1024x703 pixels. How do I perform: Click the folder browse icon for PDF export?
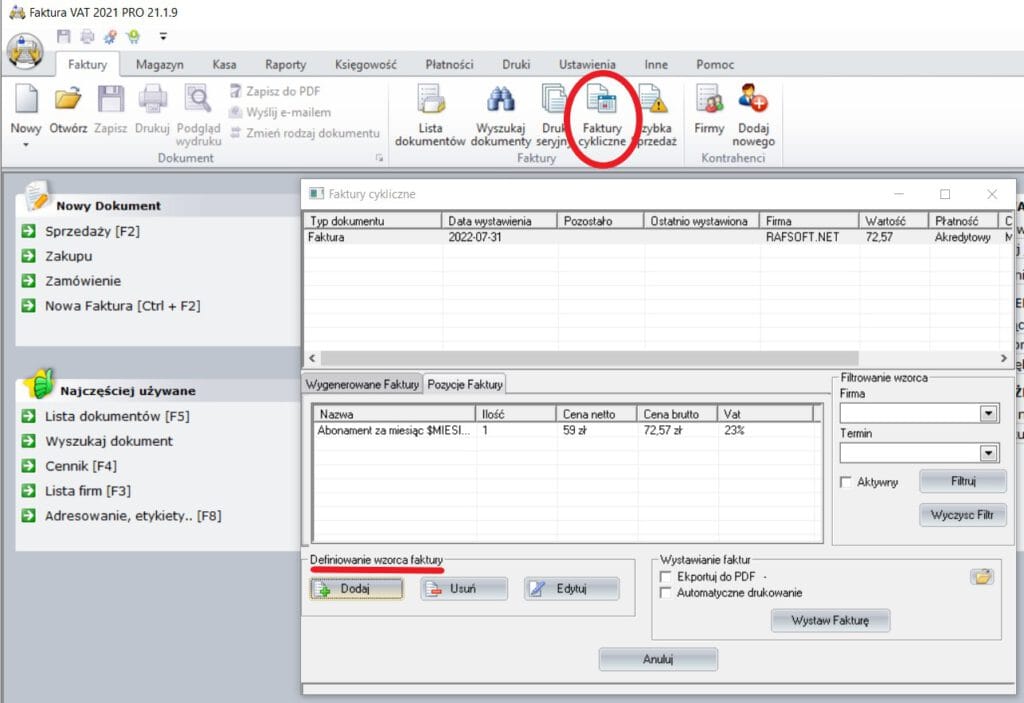(x=981, y=576)
